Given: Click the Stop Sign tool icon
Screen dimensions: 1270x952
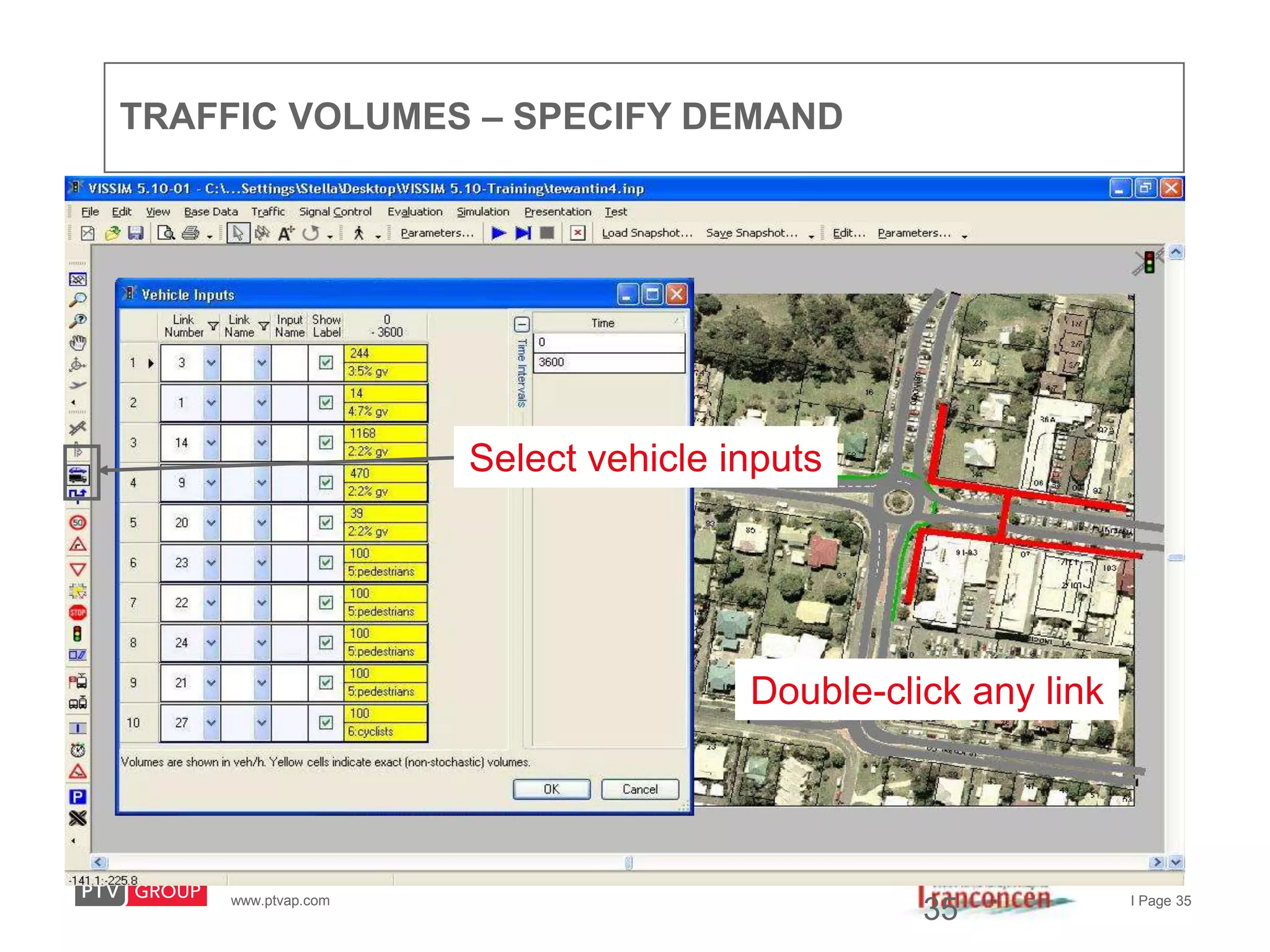Looking at the screenshot, I should point(78,612).
